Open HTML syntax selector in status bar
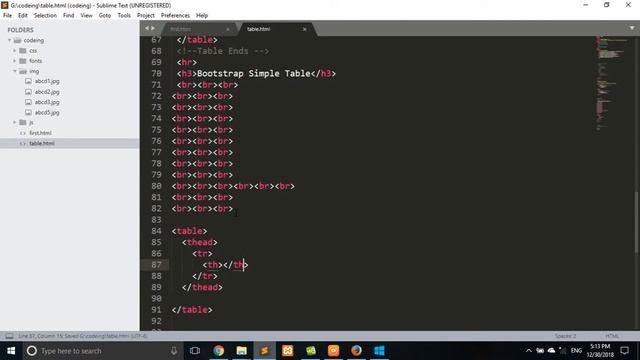This screenshot has width=640, height=360. point(612,336)
